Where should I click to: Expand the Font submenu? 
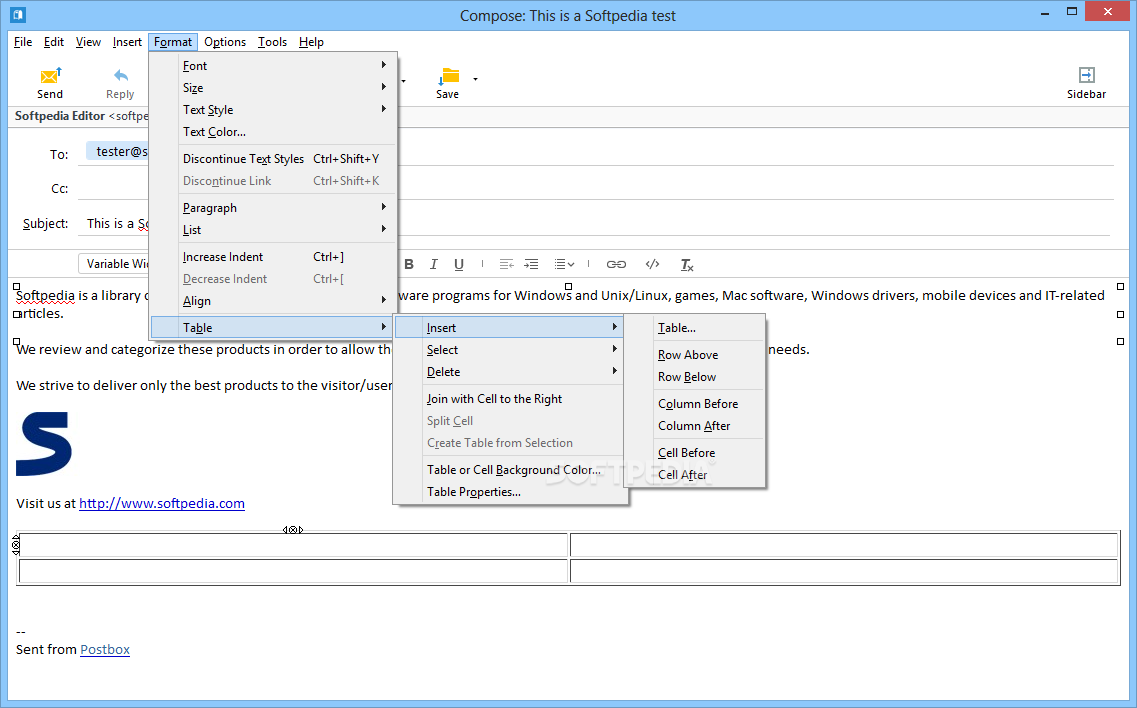click(x=288, y=65)
